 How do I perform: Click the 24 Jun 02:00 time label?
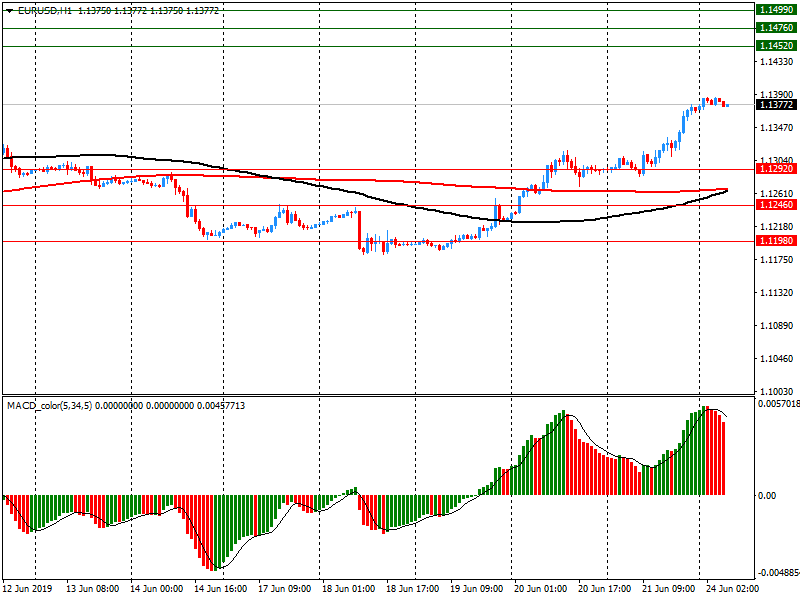[733, 588]
